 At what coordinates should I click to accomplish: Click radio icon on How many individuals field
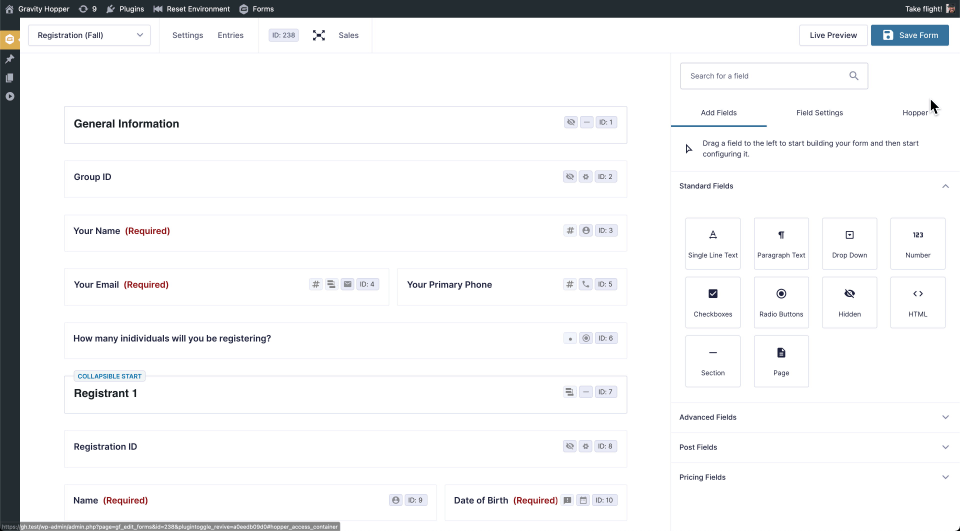pyautogui.click(x=586, y=338)
